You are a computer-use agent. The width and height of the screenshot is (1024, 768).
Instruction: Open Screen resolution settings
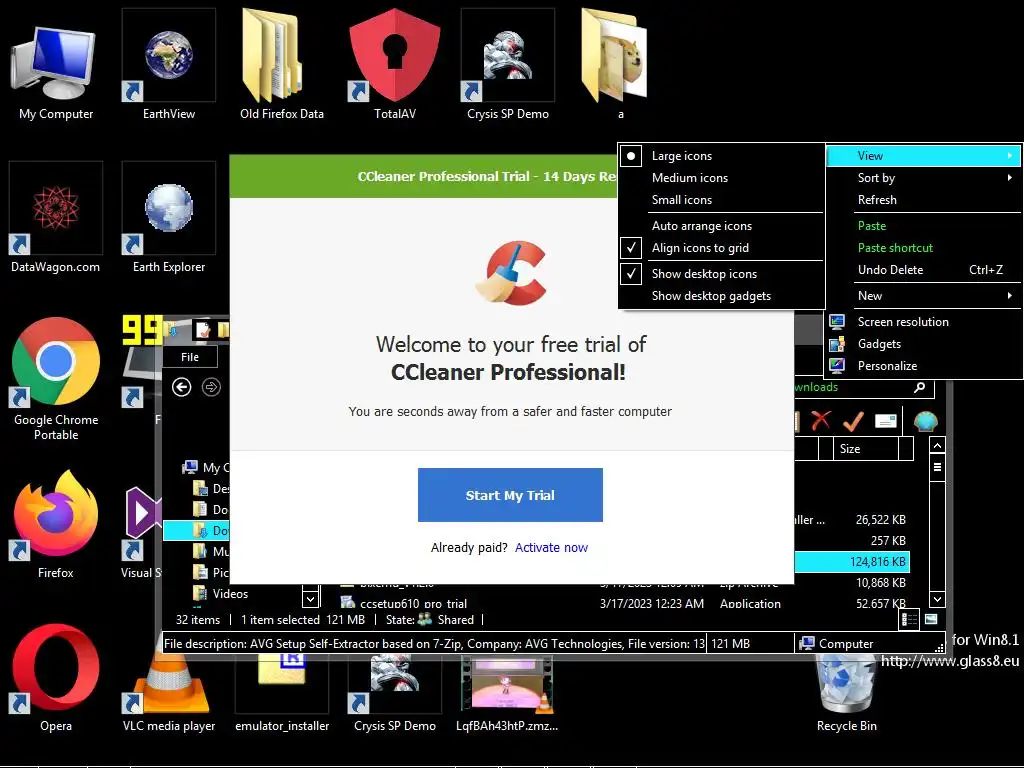pos(923,322)
